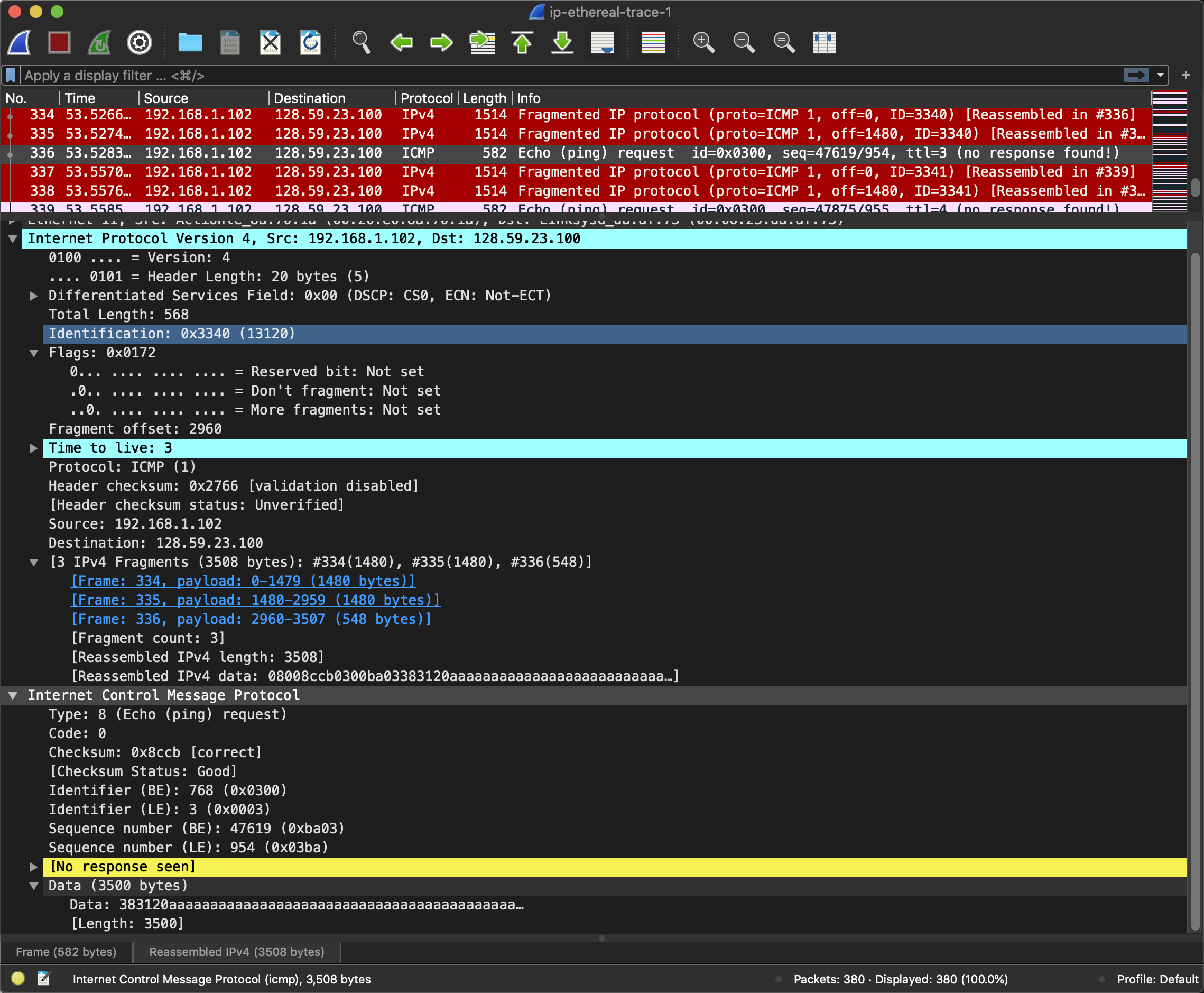The height and width of the screenshot is (993, 1204).
Task: Click the display filter bookmark icon
Action: pos(11,76)
